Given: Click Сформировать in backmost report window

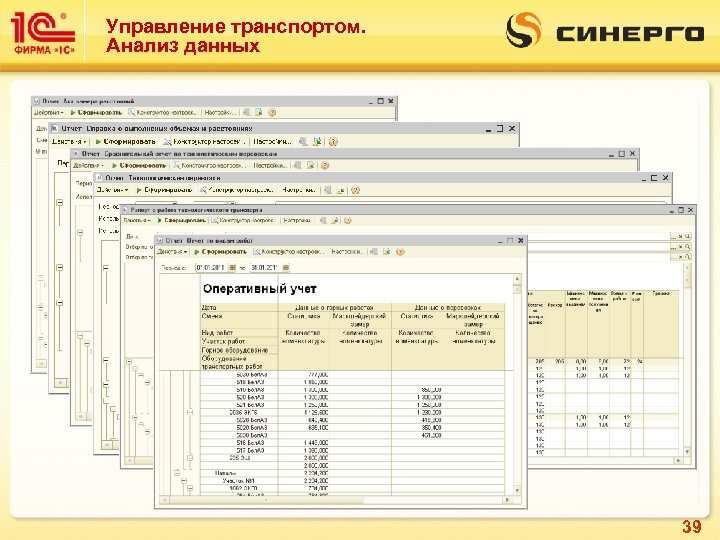Looking at the screenshot, I should (96, 112).
